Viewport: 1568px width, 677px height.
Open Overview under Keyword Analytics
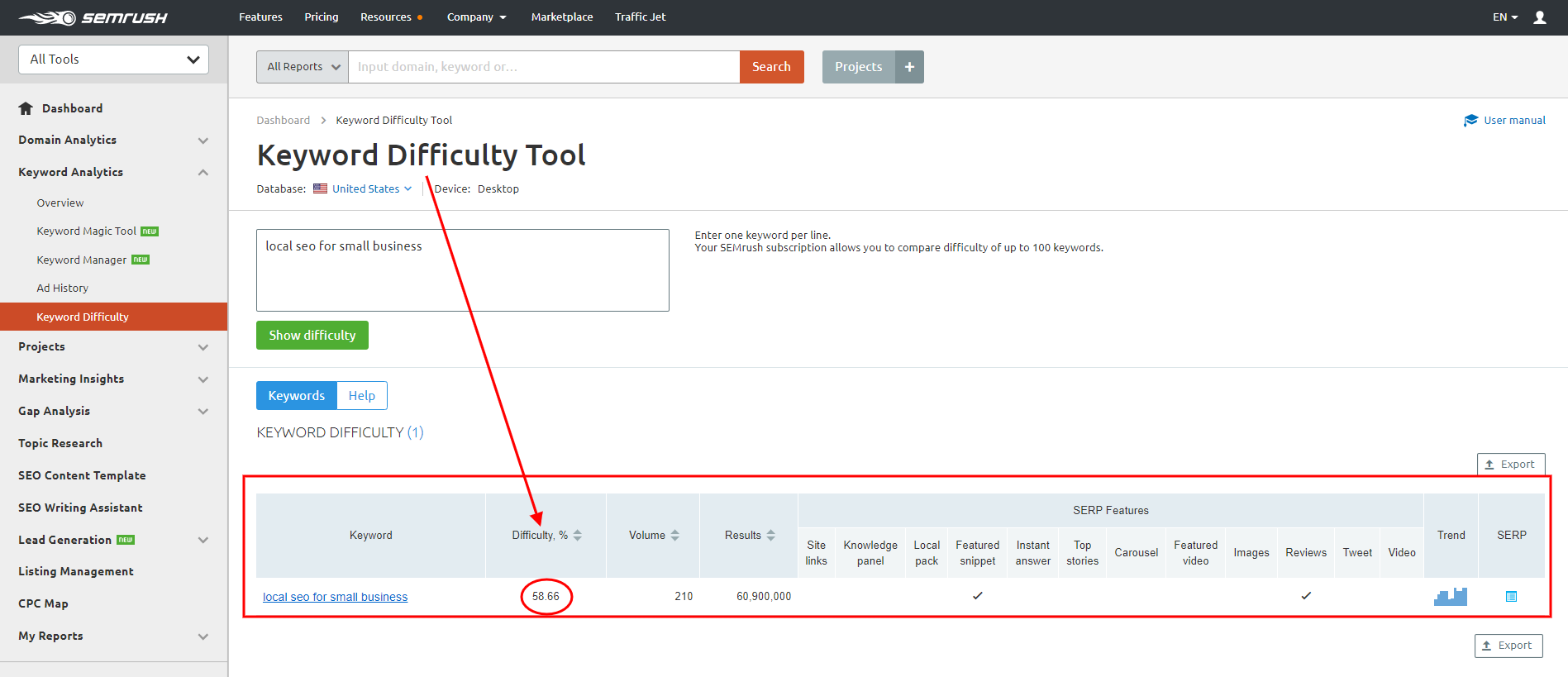click(60, 203)
